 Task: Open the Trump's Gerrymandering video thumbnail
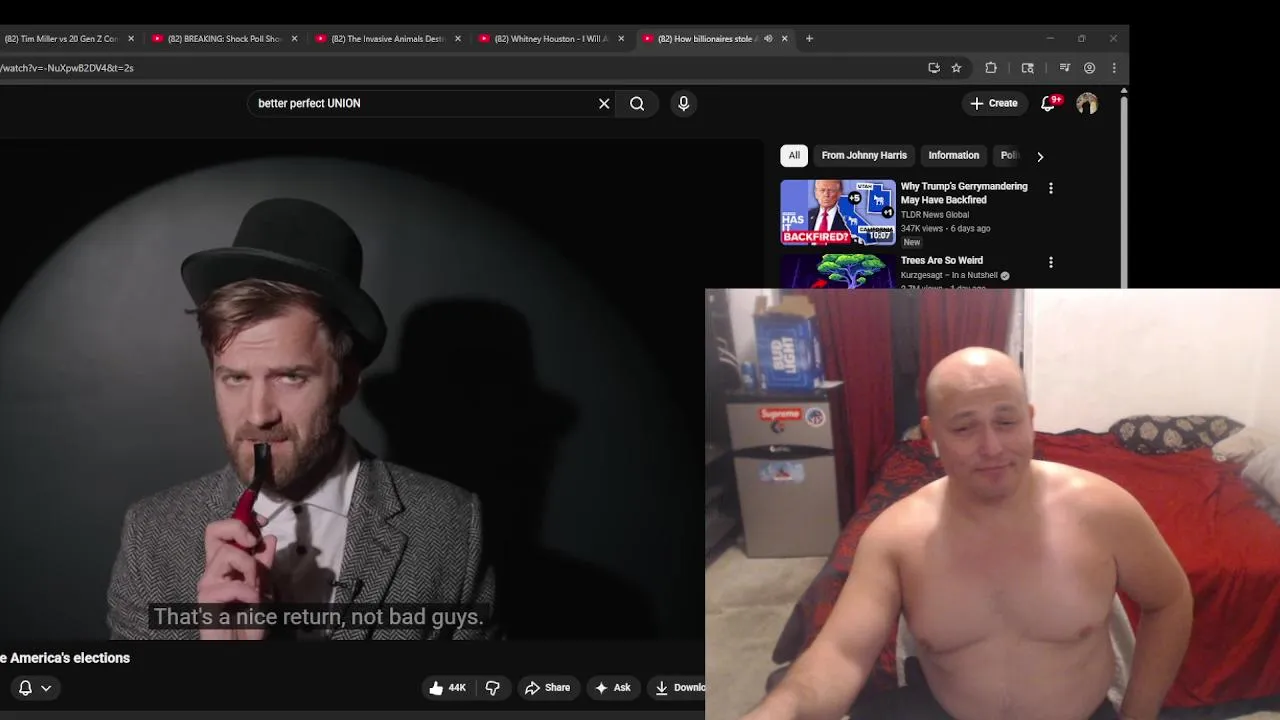pyautogui.click(x=838, y=212)
